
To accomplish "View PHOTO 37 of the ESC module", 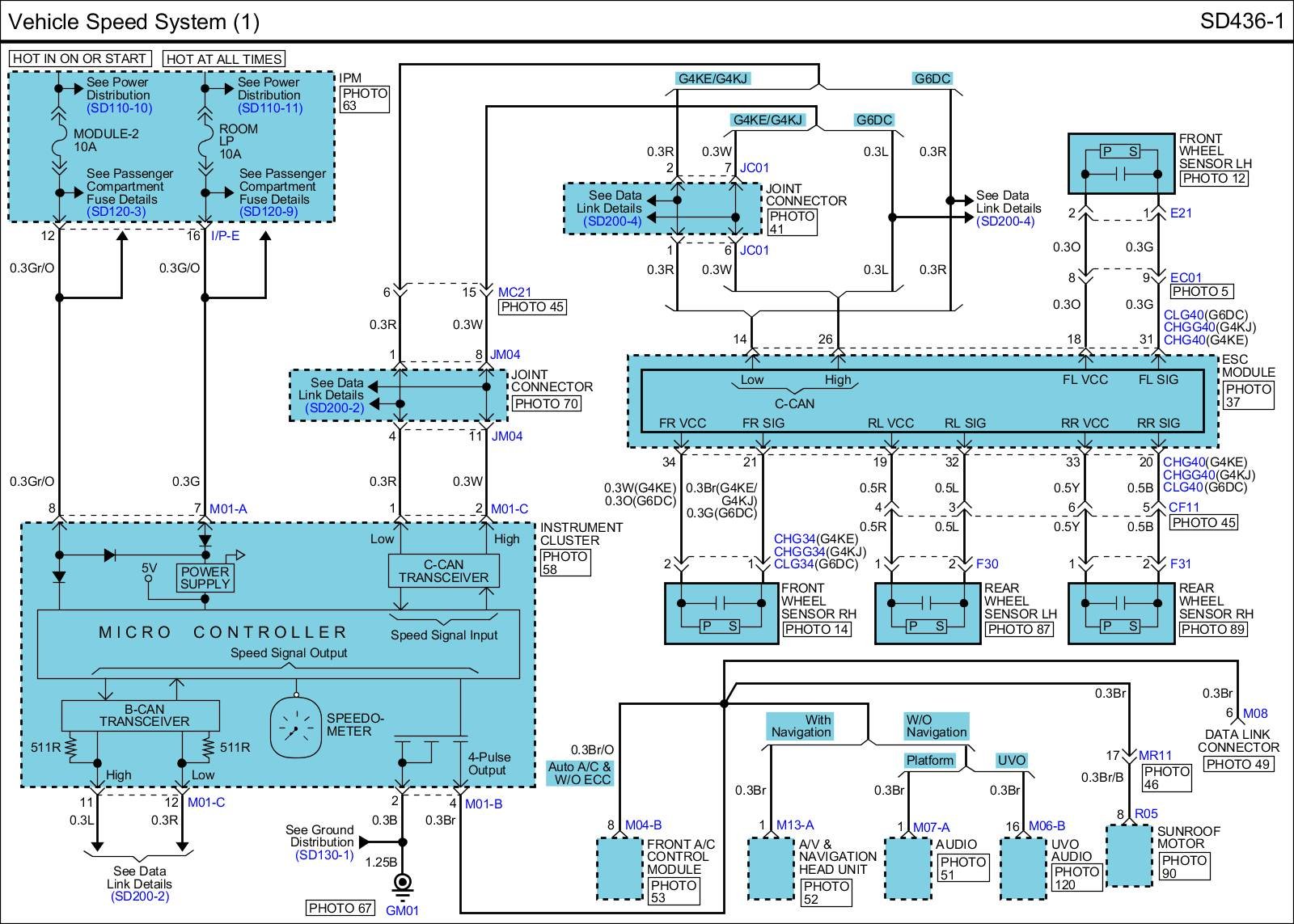I will pyautogui.click(x=1248, y=395).
